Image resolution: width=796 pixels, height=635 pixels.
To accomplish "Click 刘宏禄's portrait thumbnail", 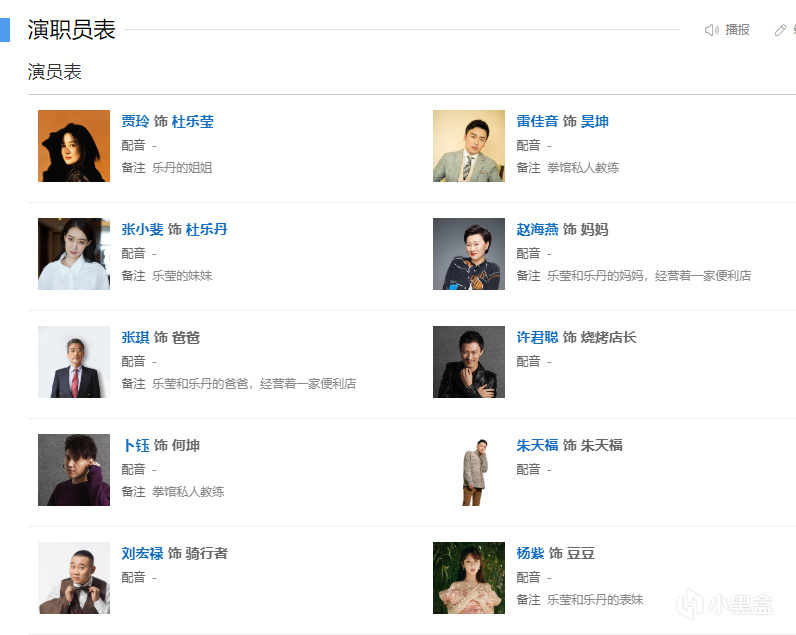I will point(74,578).
